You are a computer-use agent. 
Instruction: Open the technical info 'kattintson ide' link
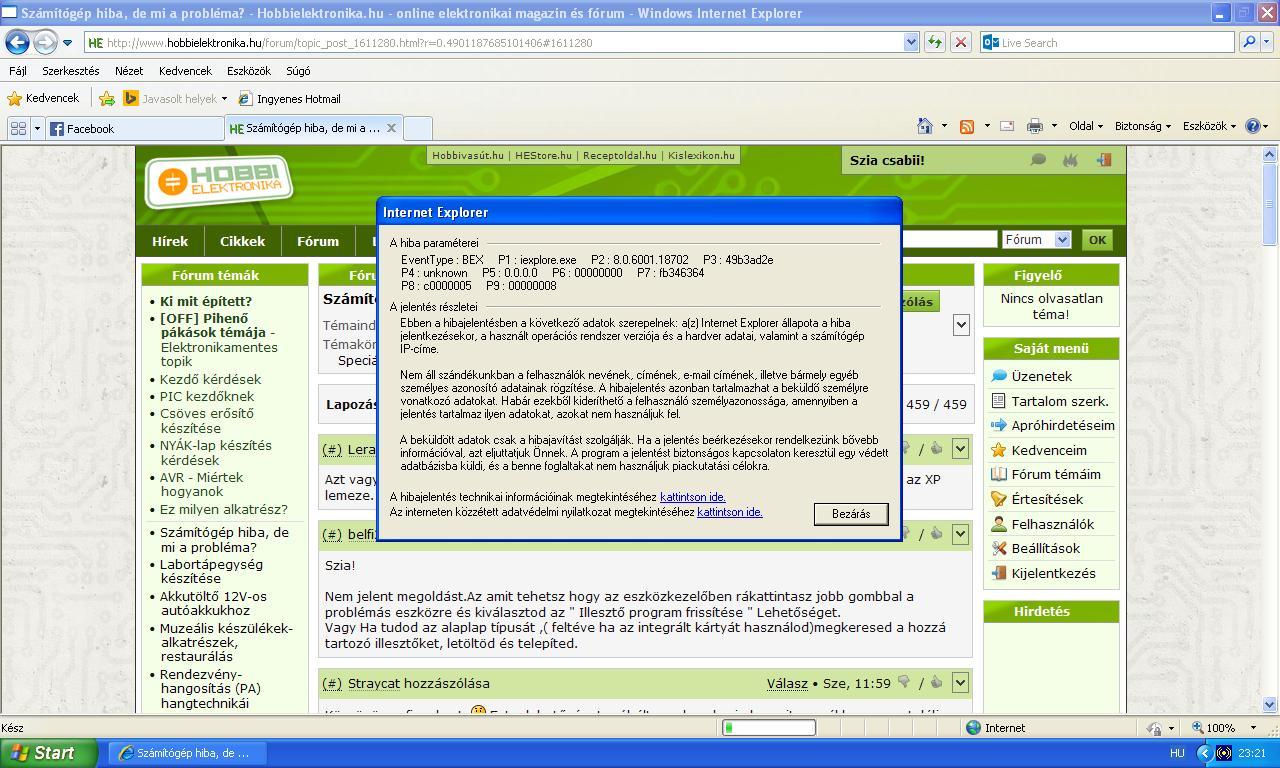coord(692,497)
